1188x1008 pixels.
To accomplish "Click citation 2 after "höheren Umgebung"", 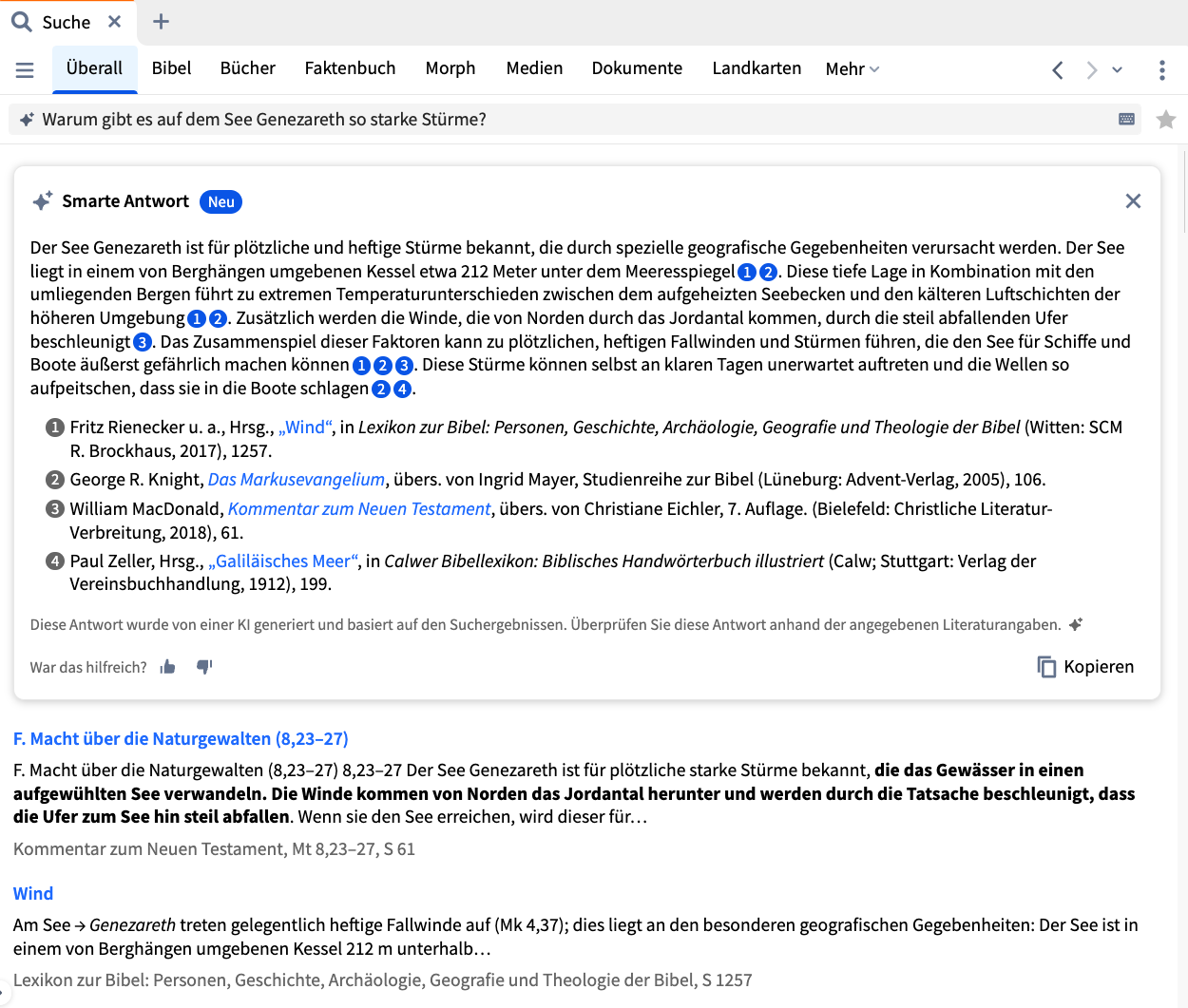I will (x=219, y=319).
